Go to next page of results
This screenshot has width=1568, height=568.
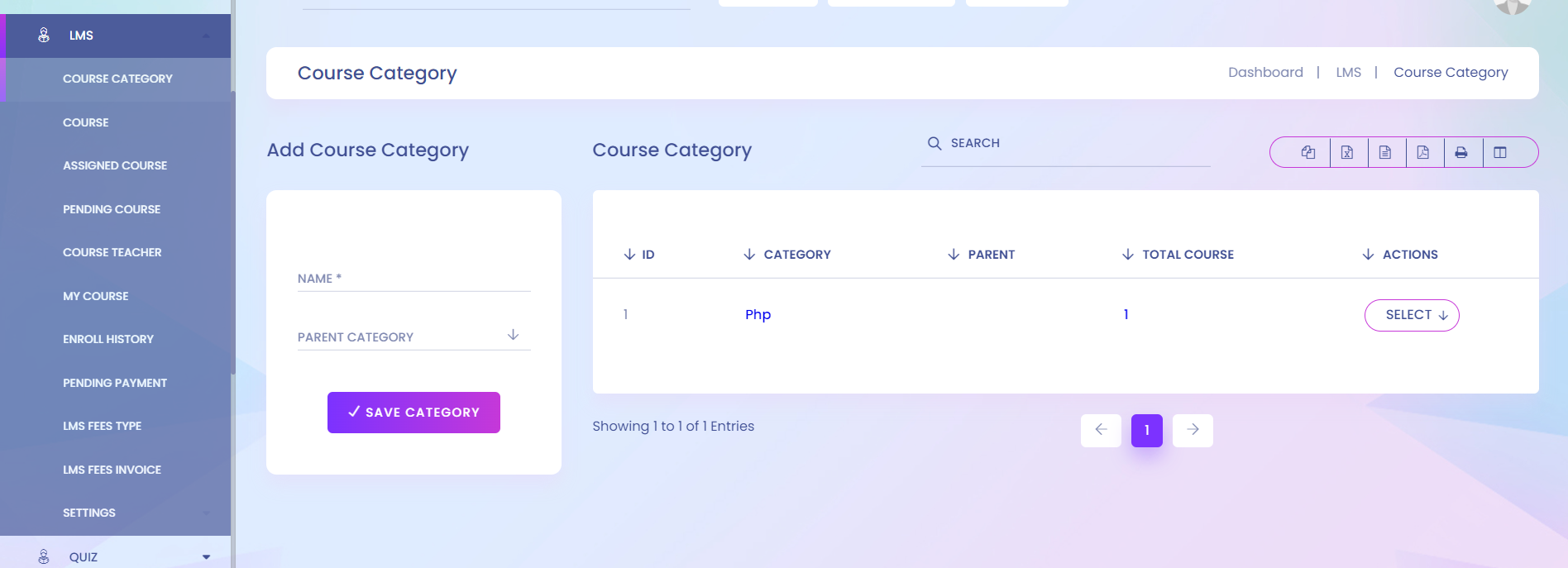(x=1193, y=430)
